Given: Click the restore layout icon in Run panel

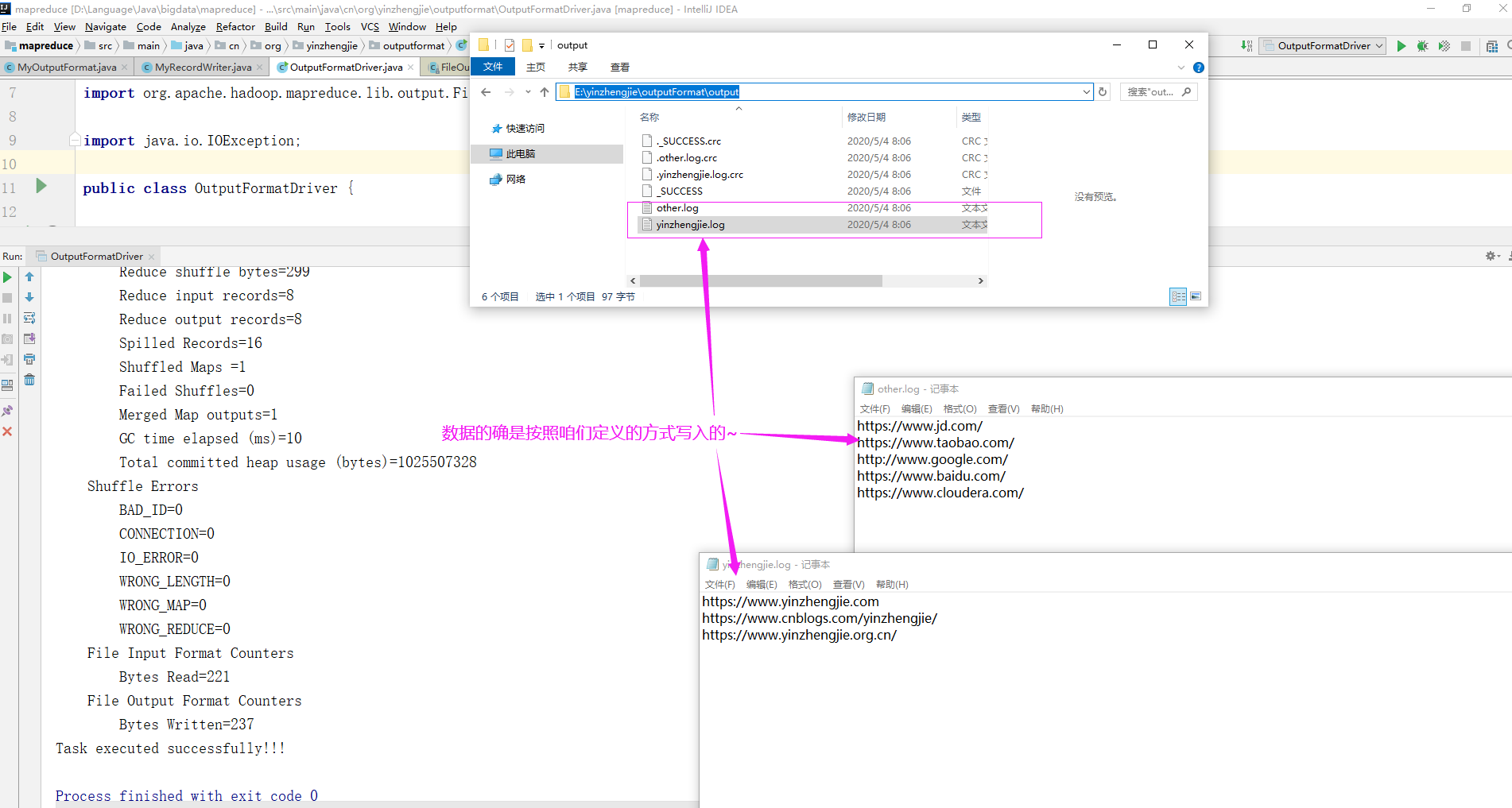Looking at the screenshot, I should [x=7, y=385].
